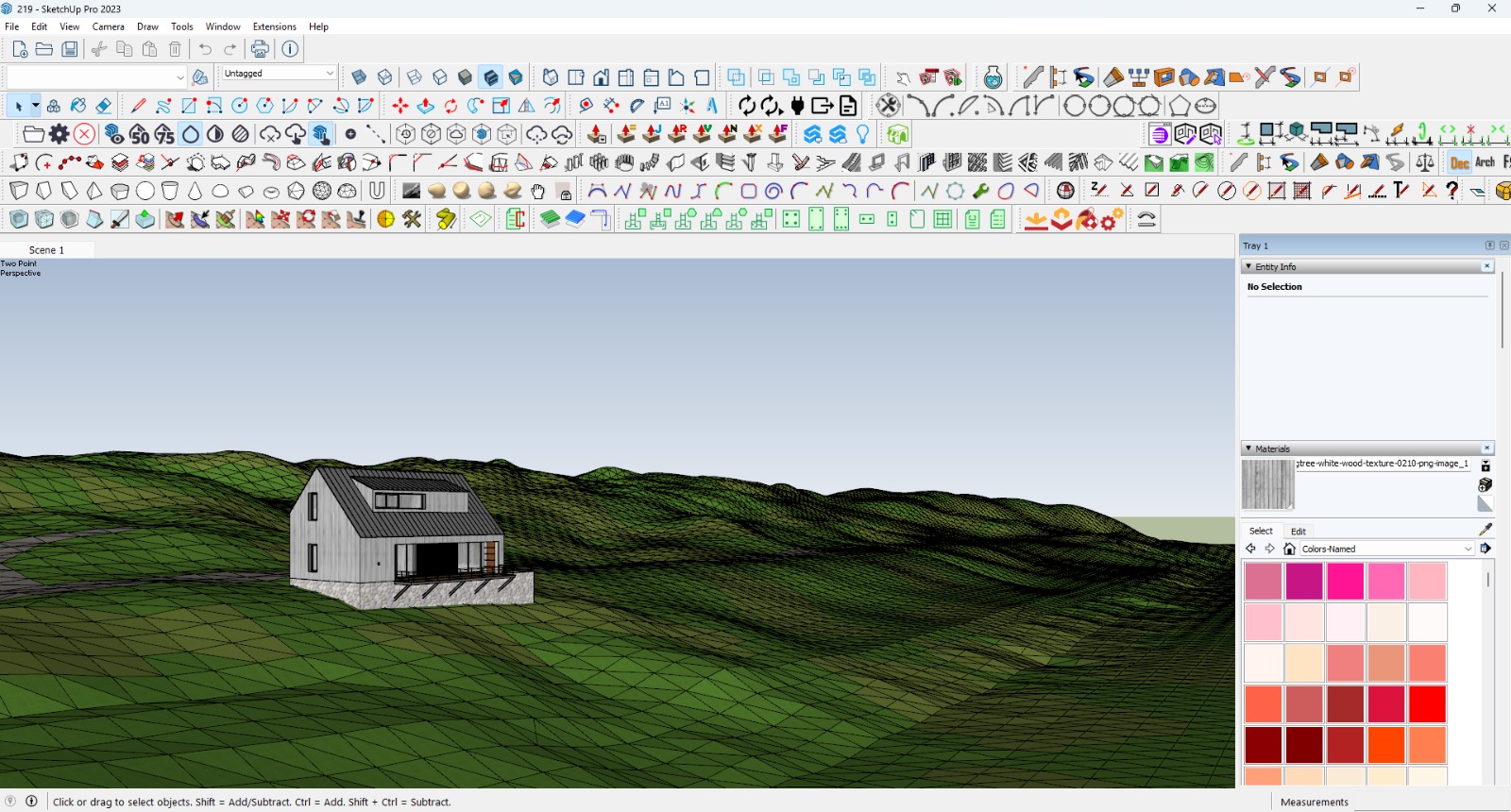Select the Eraser tool
The height and width of the screenshot is (812, 1511).
point(104,106)
